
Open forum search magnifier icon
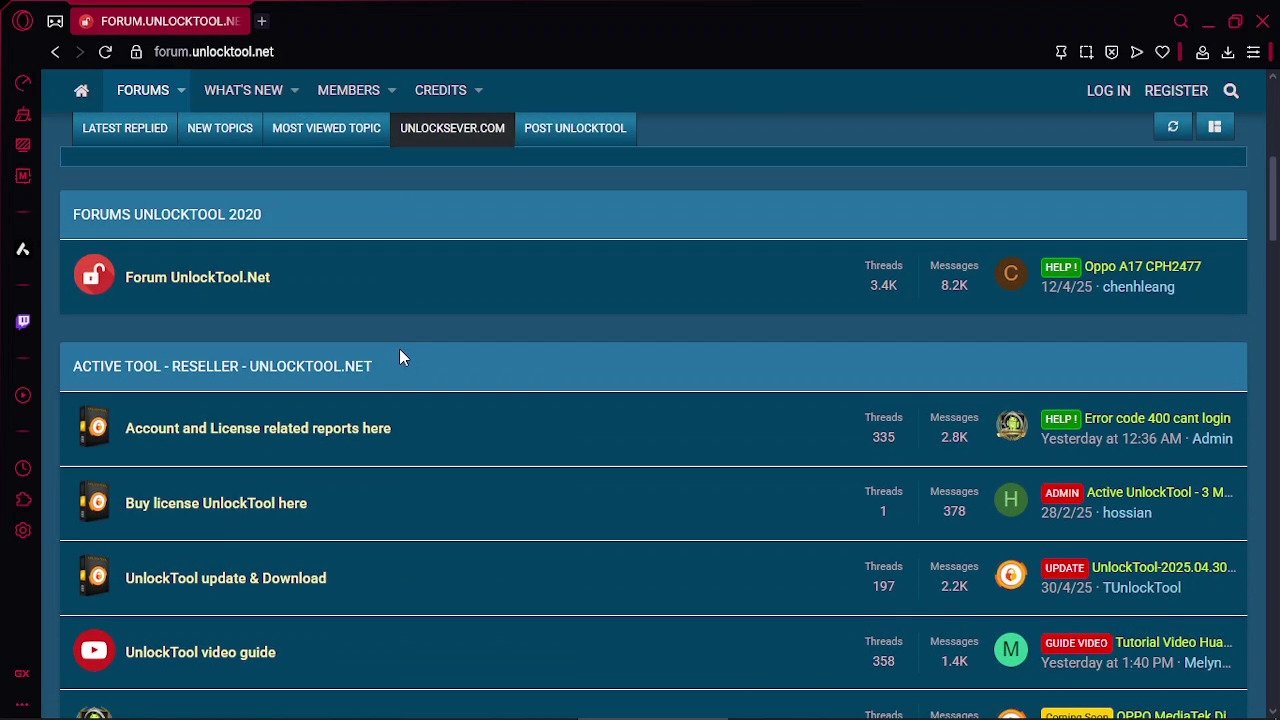pyautogui.click(x=1231, y=91)
